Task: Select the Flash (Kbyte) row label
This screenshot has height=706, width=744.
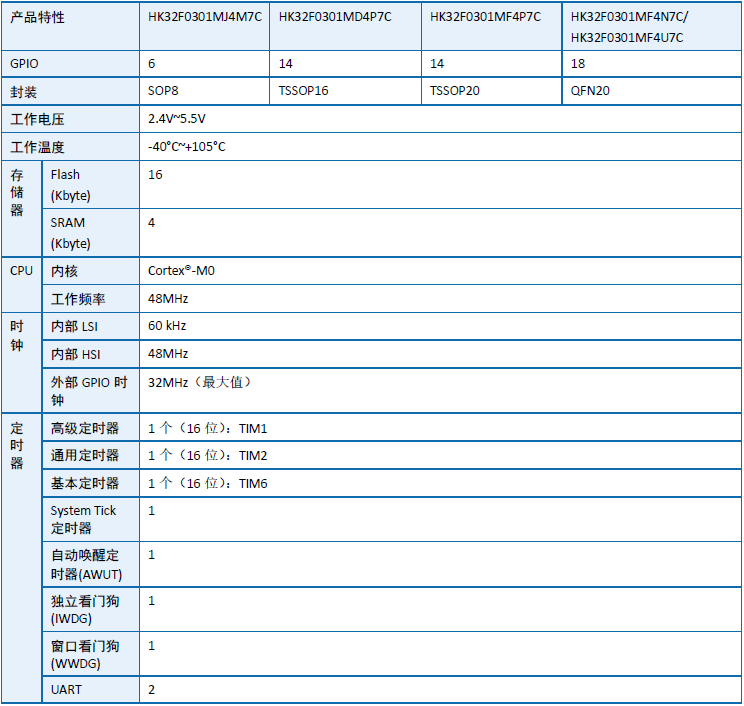Action: click(x=70, y=185)
